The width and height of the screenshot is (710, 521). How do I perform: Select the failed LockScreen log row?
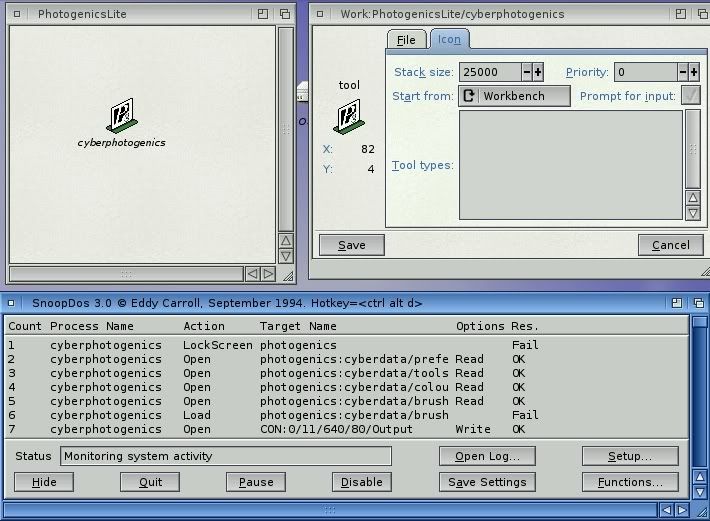[270, 345]
